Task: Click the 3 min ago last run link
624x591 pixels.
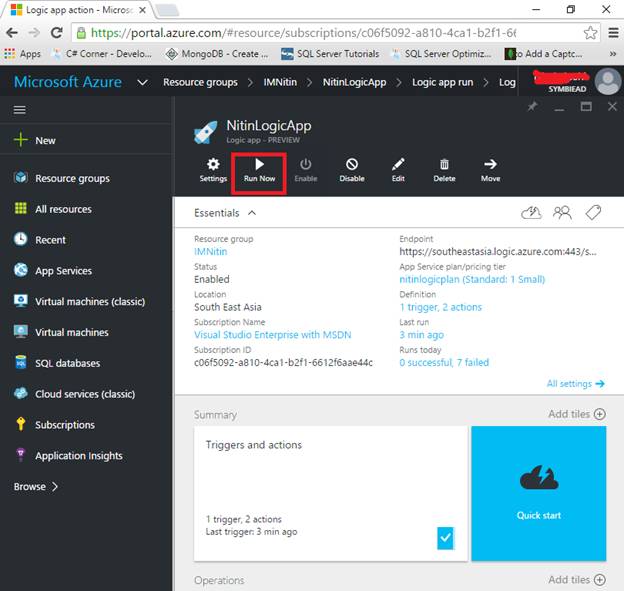Action: click(x=421, y=335)
